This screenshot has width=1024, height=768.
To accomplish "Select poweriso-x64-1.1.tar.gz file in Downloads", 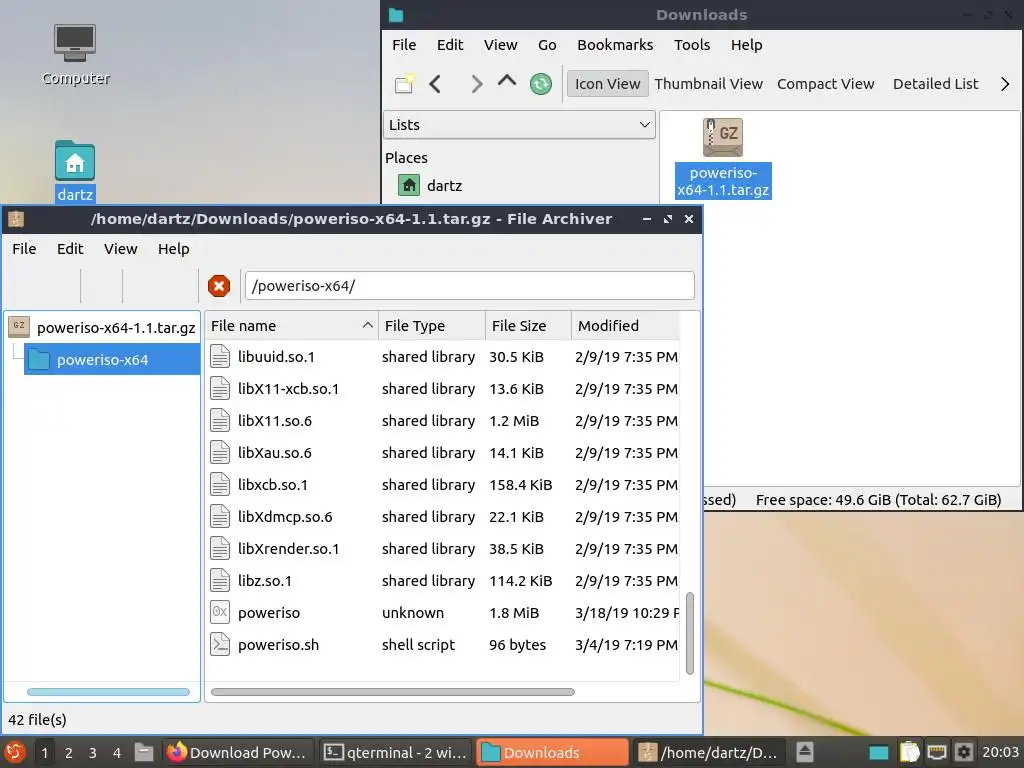I will pyautogui.click(x=722, y=158).
